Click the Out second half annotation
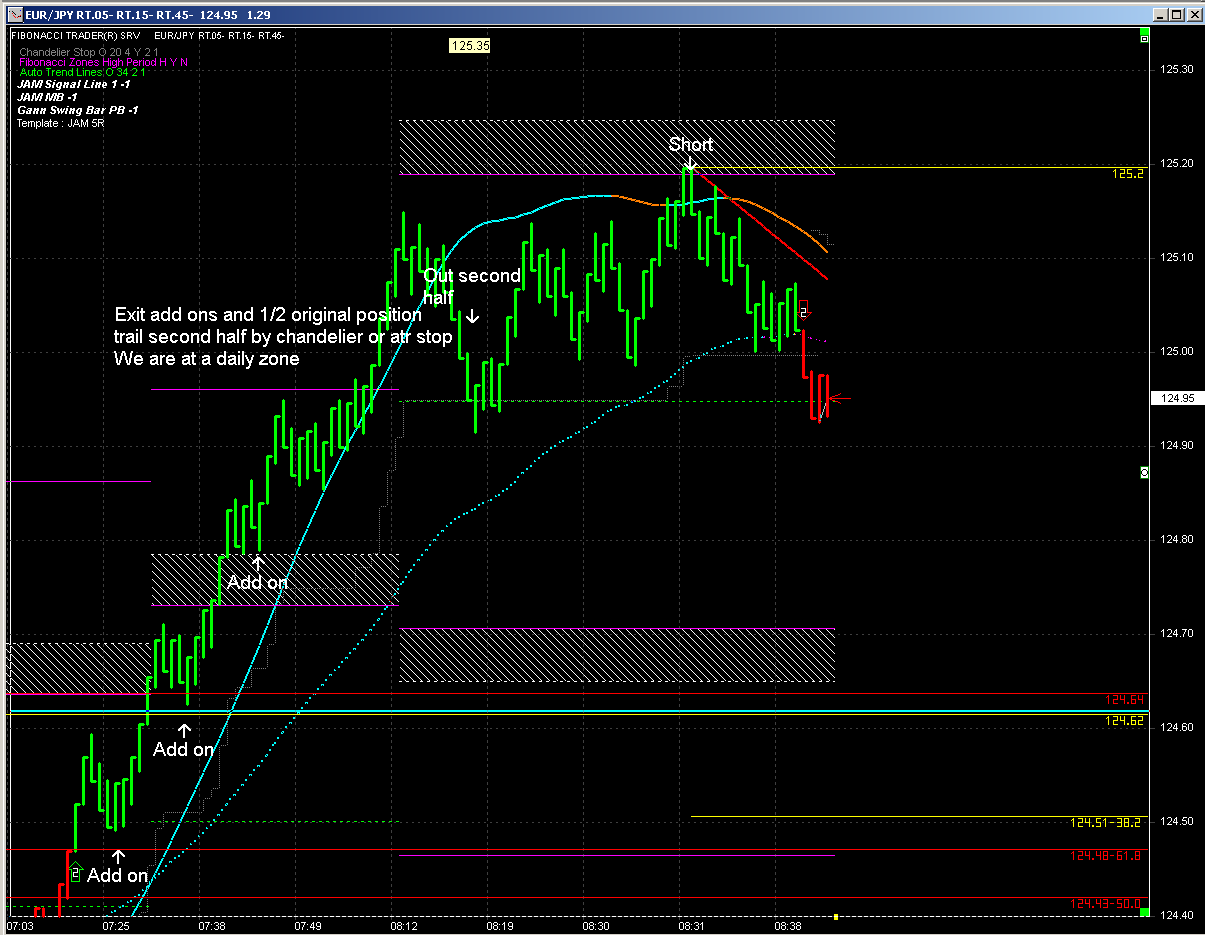The width and height of the screenshot is (1205, 935). (x=472, y=286)
